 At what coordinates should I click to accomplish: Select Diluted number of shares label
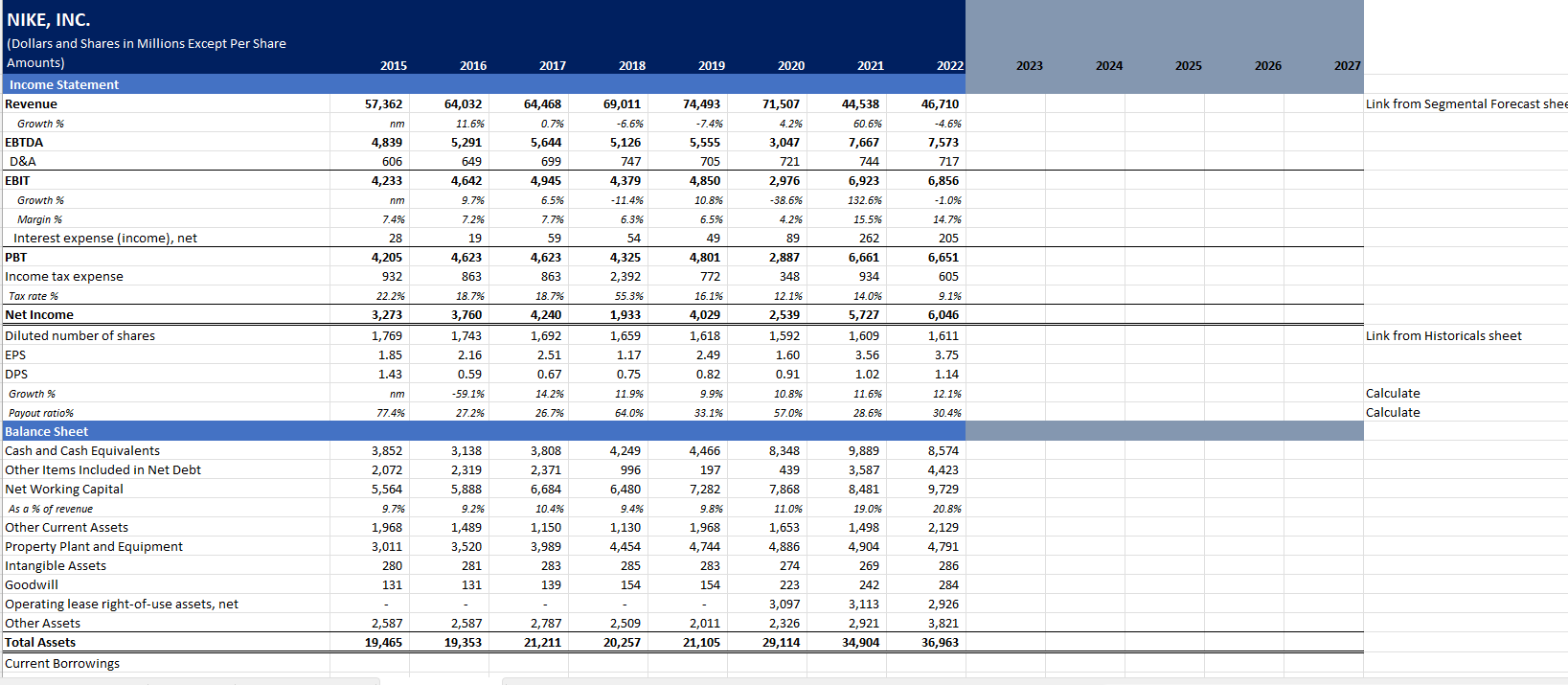click(80, 335)
